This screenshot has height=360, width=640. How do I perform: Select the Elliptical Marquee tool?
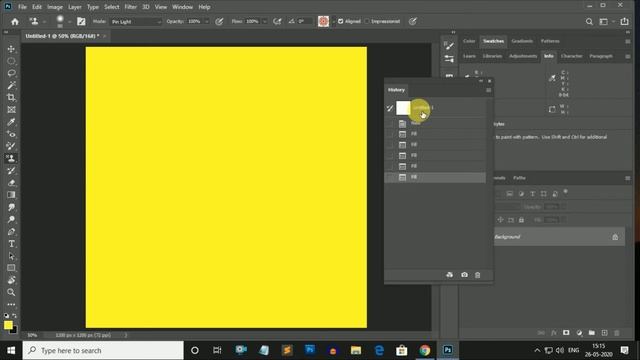[x=11, y=61]
